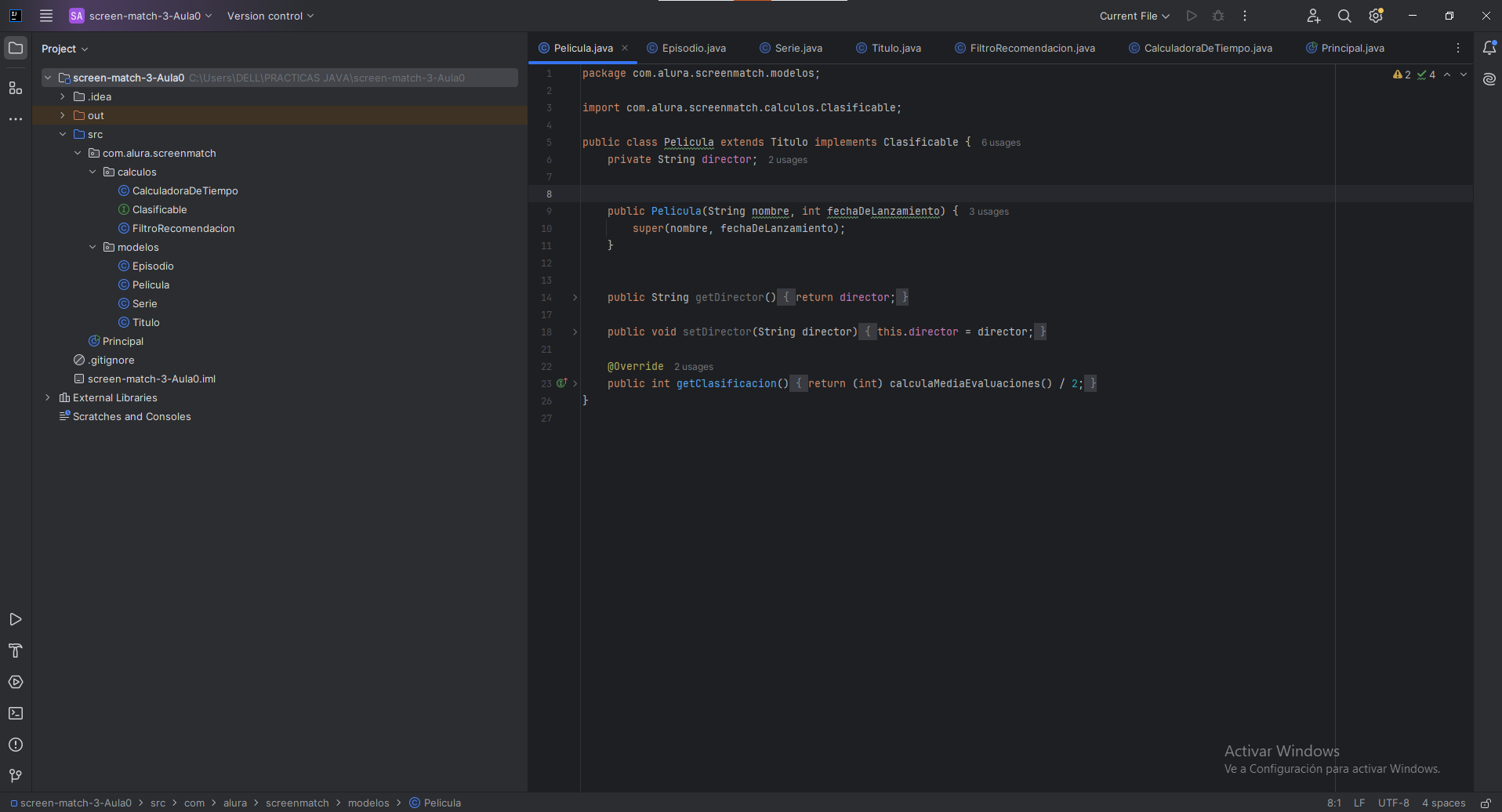Open Search Everywhere magnifier
1502x812 pixels.
pyautogui.click(x=1344, y=16)
